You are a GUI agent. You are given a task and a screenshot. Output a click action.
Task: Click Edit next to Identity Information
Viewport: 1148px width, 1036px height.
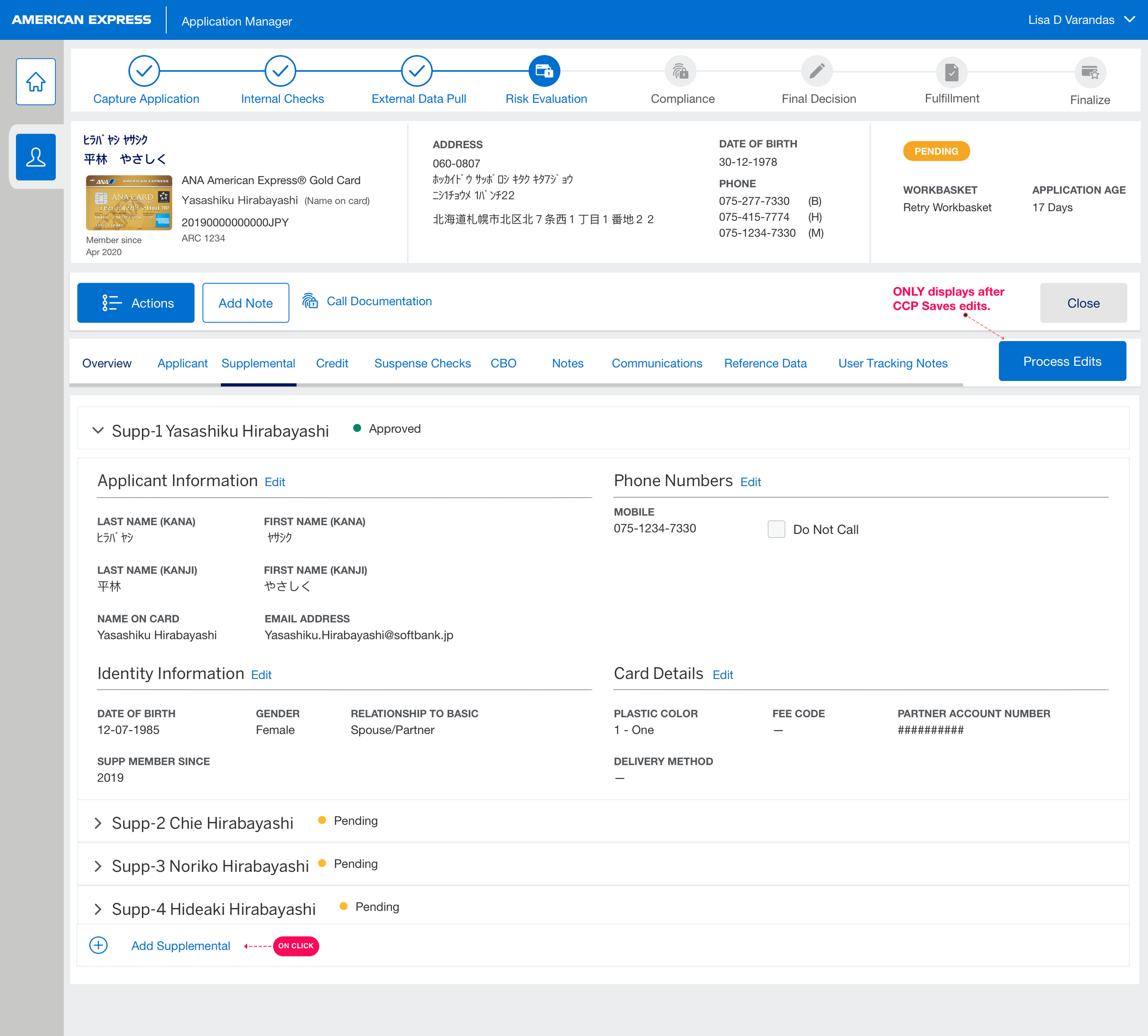coord(261,675)
